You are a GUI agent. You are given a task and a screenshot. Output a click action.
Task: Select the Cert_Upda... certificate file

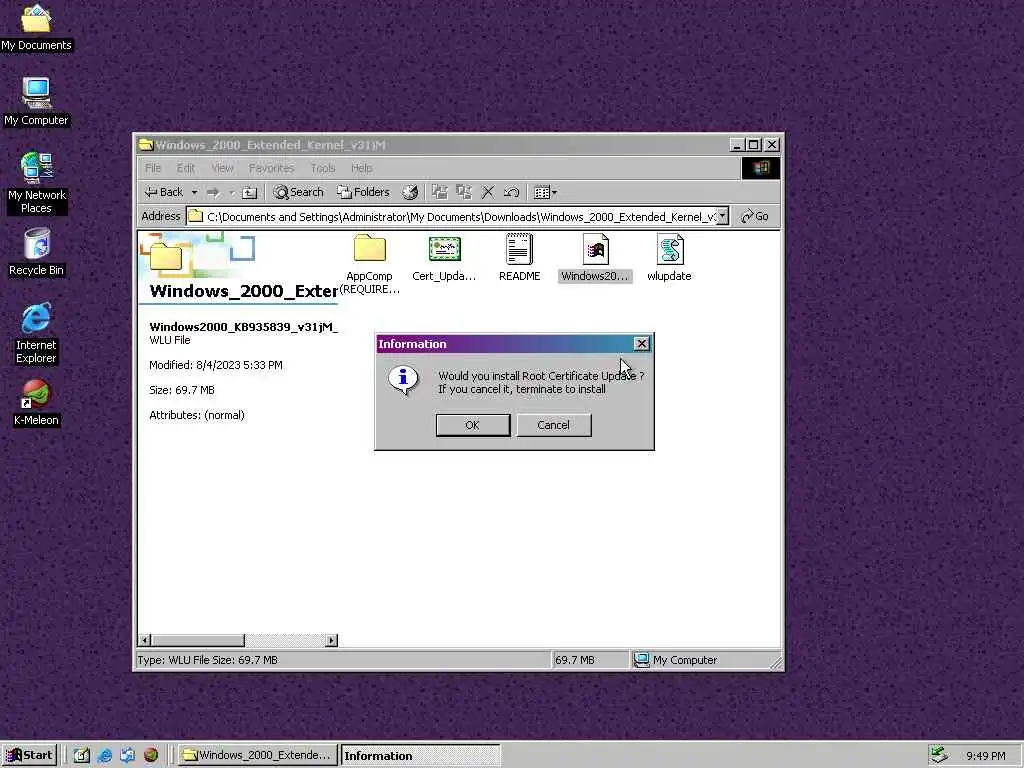444,259
